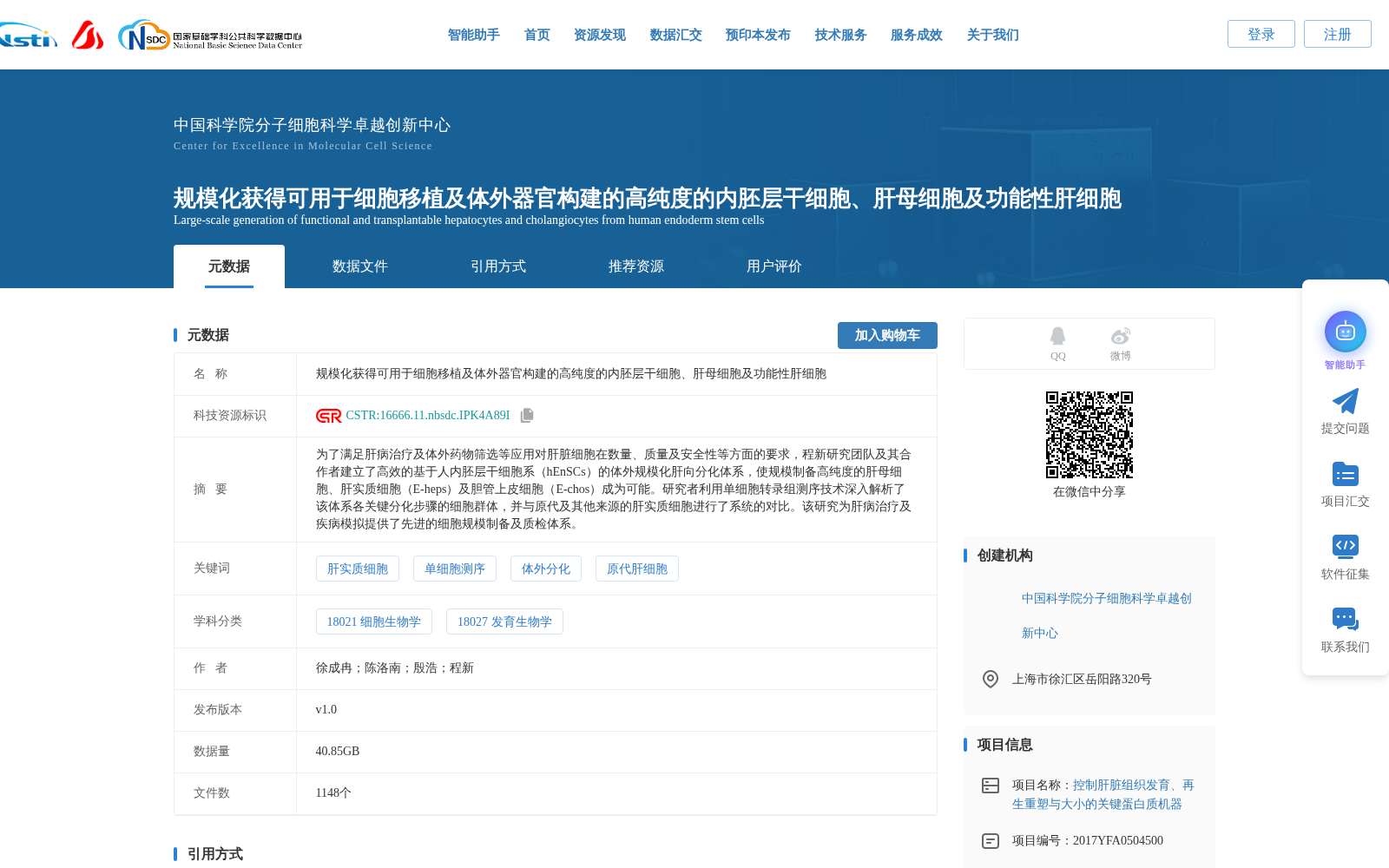The height and width of the screenshot is (868, 1389).
Task: Click 创建机构 section heading
Action: (1005, 556)
